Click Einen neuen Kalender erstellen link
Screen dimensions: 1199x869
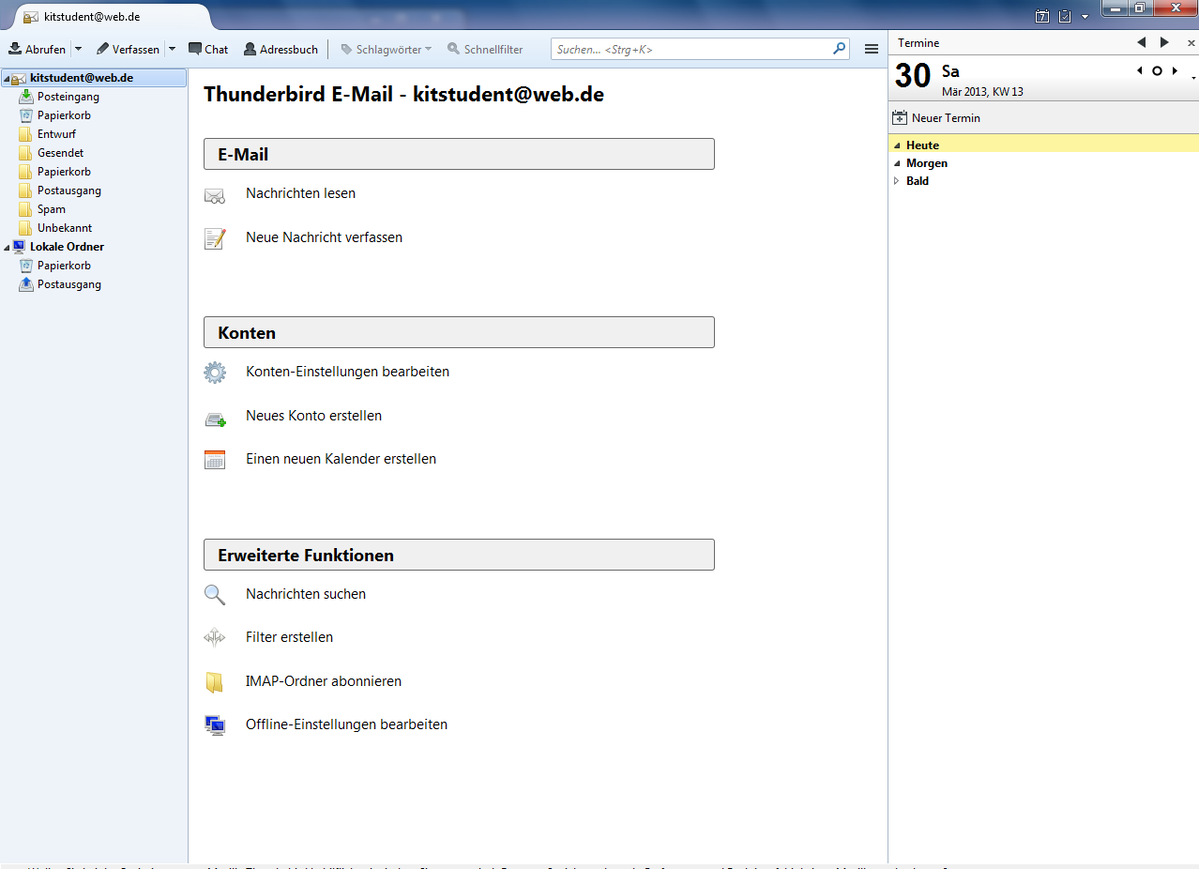341,459
